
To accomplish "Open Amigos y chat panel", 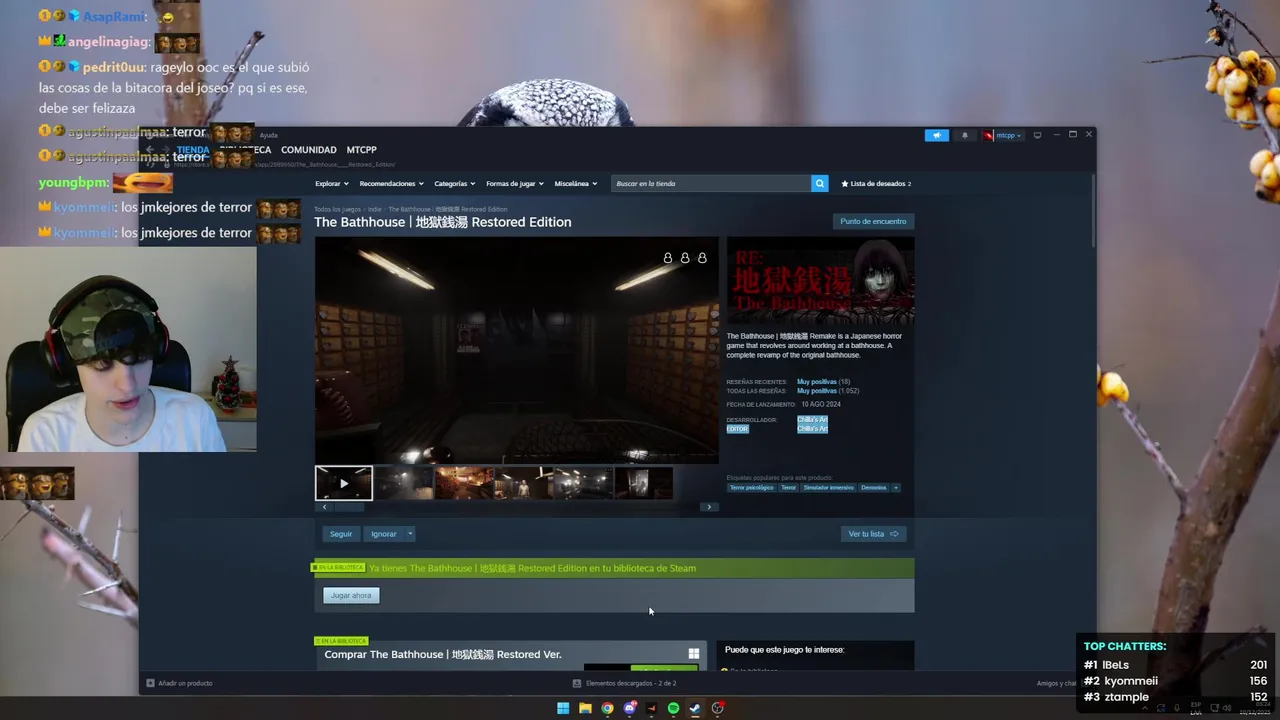I will 1056,683.
